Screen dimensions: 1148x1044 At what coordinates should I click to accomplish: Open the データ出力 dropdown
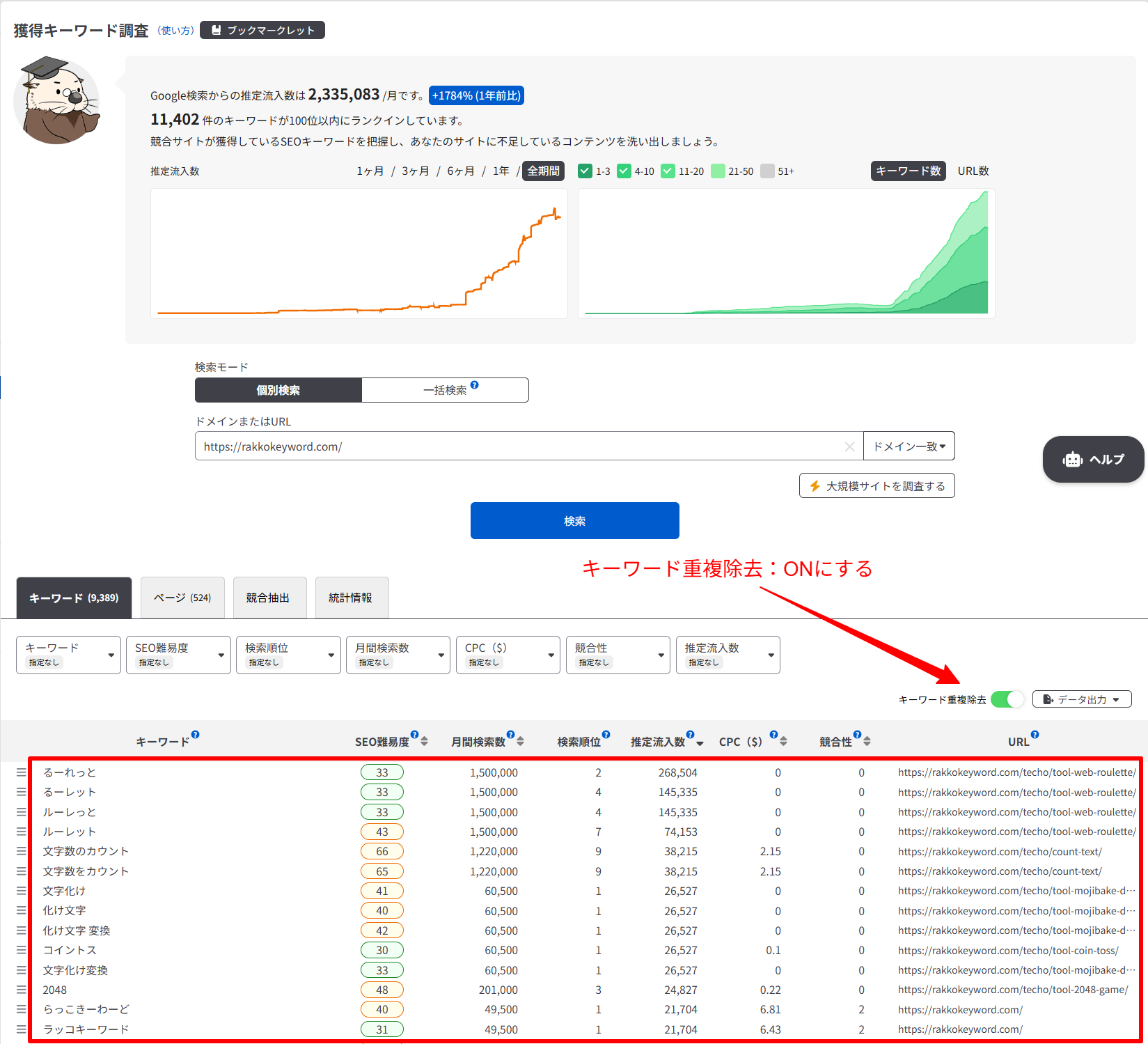(x=1082, y=699)
